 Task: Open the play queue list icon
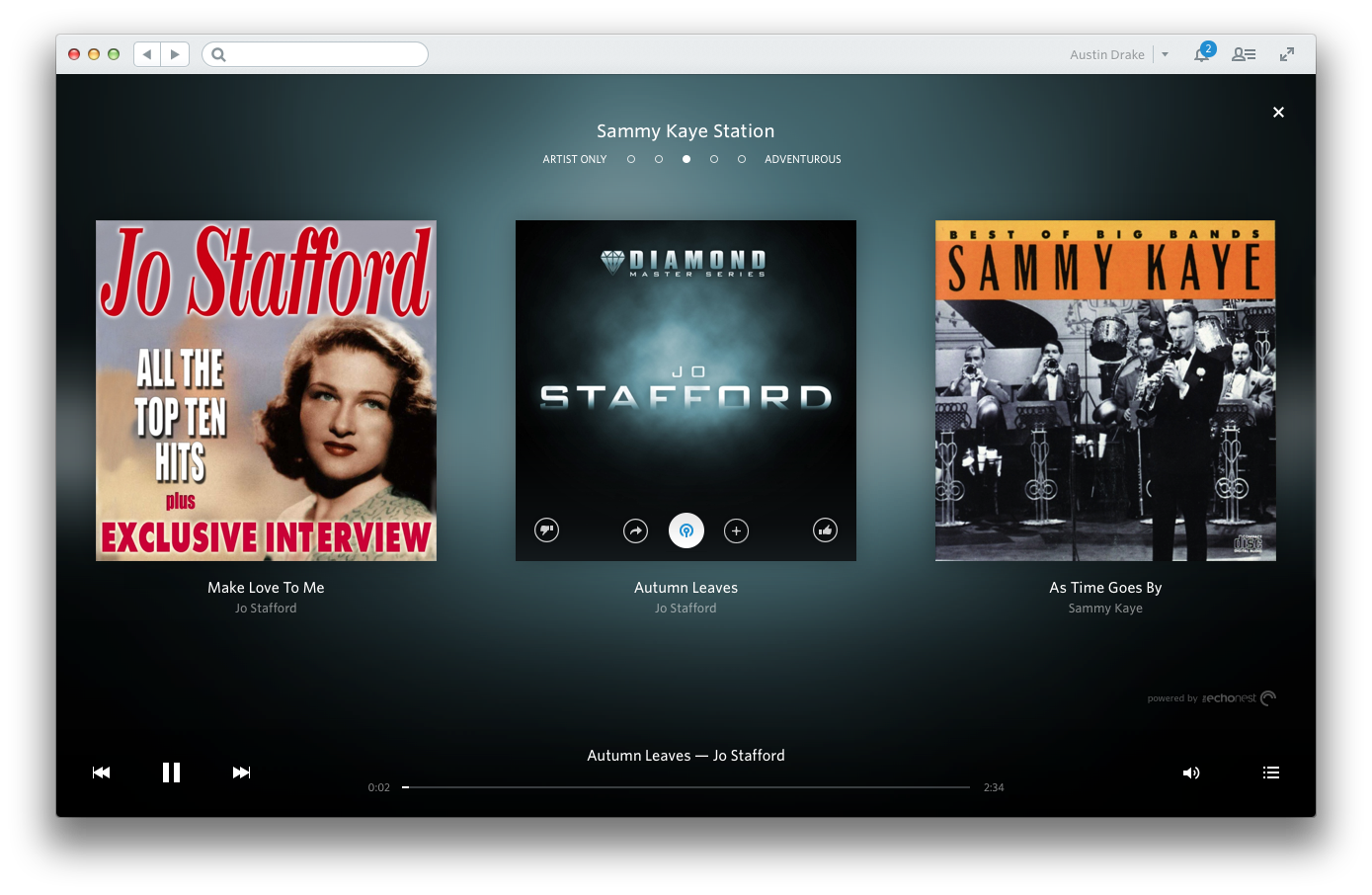(1271, 773)
